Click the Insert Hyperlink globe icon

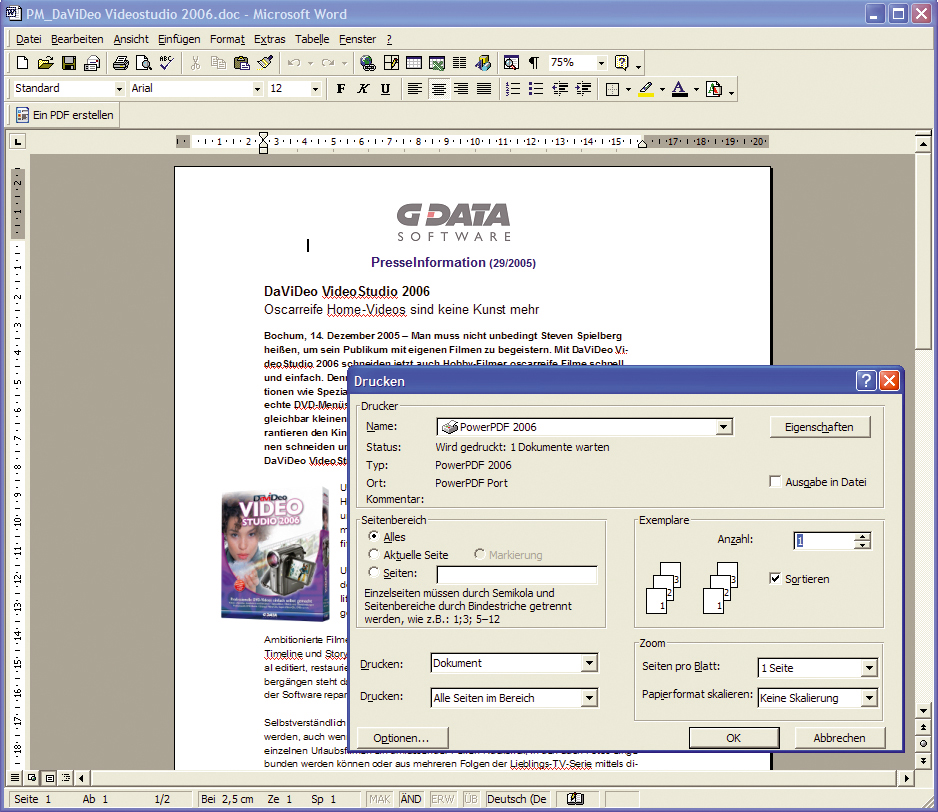(367, 62)
